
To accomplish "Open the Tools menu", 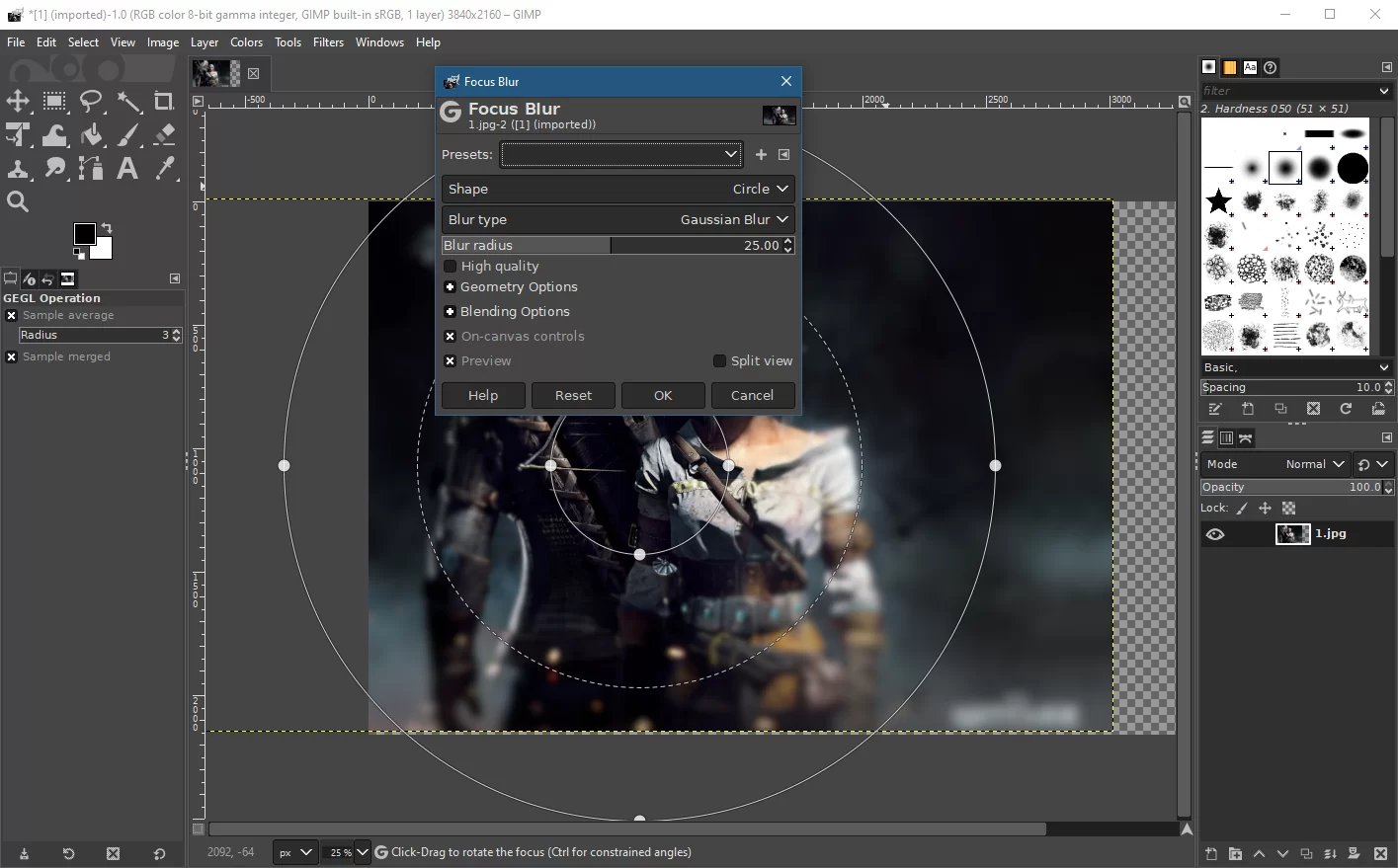I will (x=288, y=42).
